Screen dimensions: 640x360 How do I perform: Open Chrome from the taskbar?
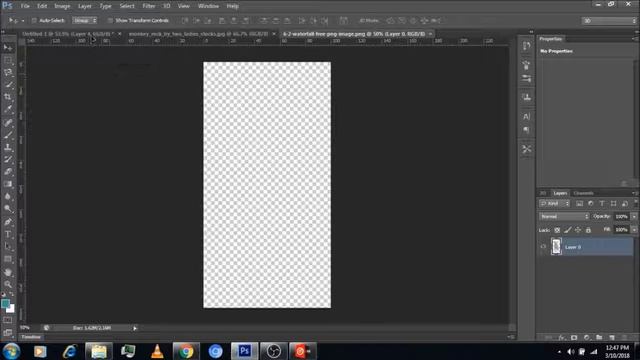point(186,351)
